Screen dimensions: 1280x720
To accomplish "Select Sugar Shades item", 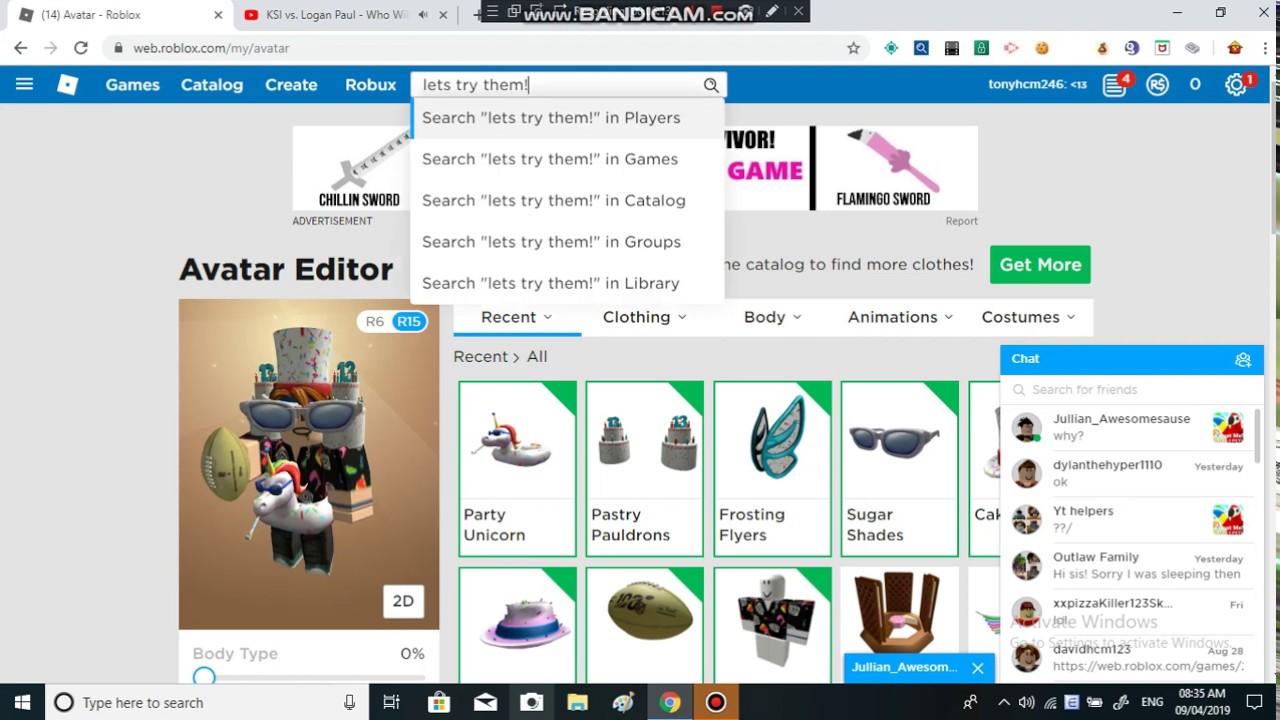I will click(x=899, y=469).
